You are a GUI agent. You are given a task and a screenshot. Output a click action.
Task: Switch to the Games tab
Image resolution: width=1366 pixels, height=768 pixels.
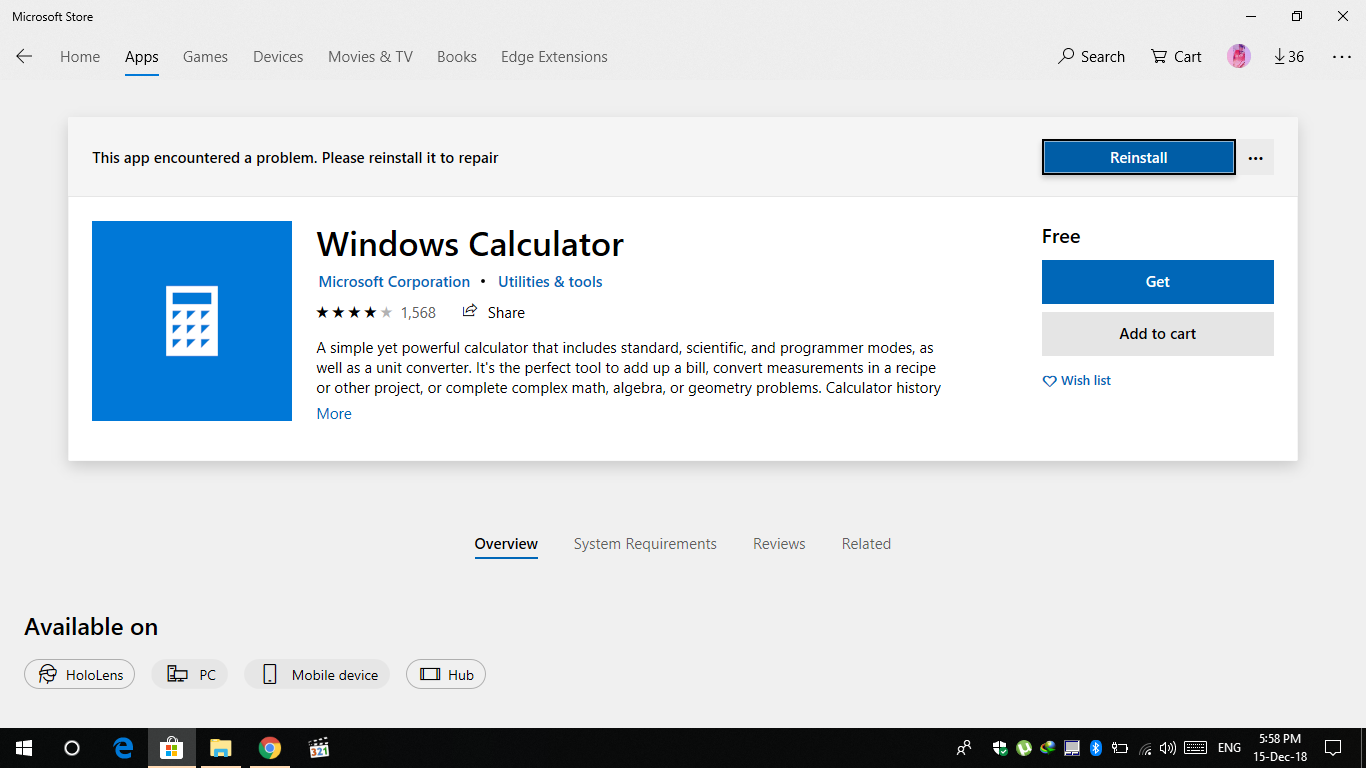pyautogui.click(x=205, y=57)
